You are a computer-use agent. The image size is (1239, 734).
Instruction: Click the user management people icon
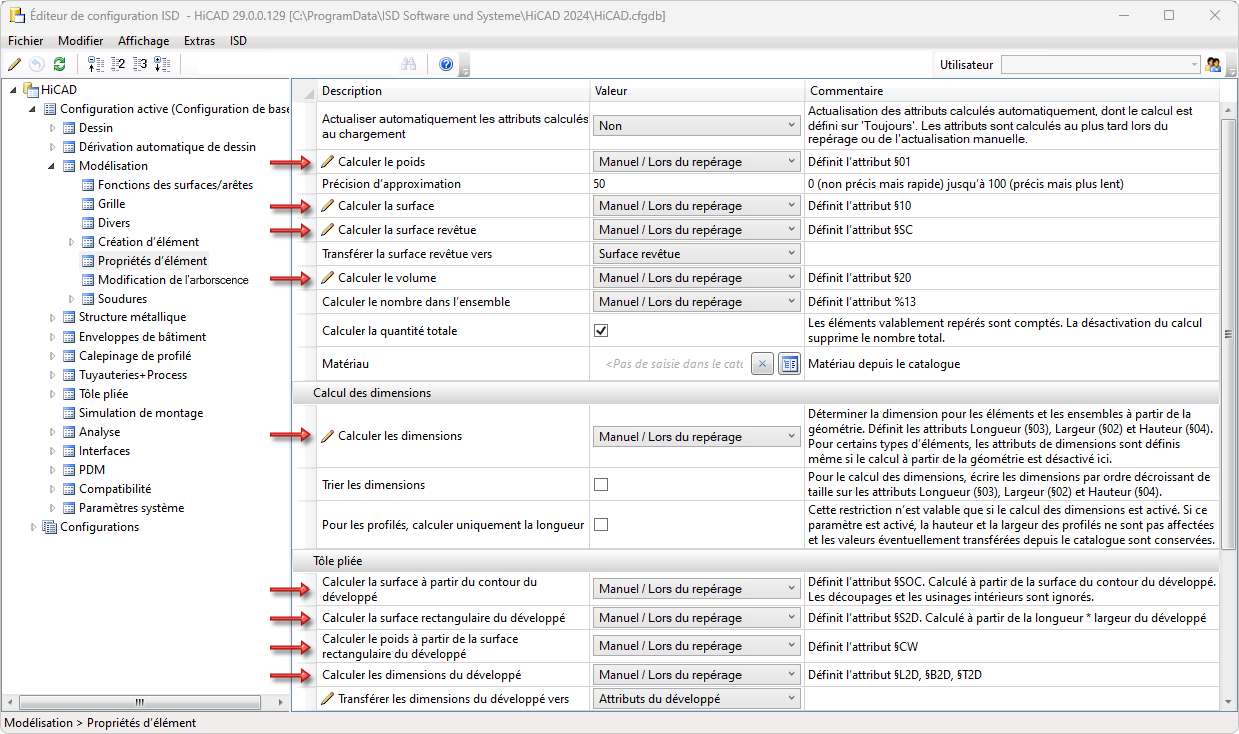tap(1214, 64)
